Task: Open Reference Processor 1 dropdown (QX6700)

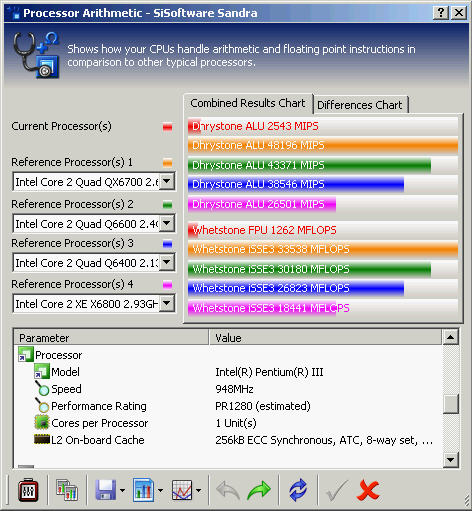Action: [x=167, y=182]
